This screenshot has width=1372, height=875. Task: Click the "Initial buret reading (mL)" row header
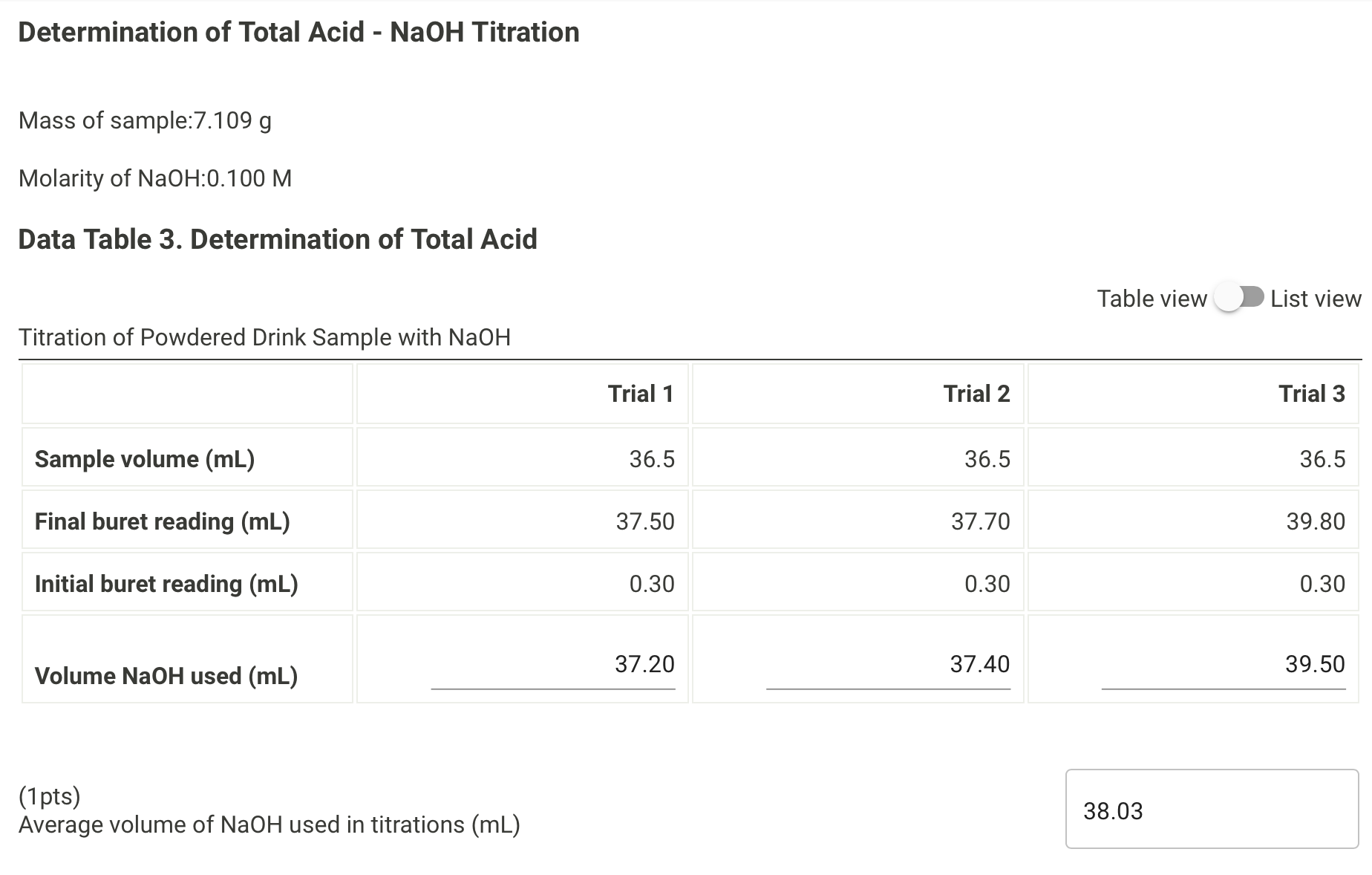click(166, 584)
